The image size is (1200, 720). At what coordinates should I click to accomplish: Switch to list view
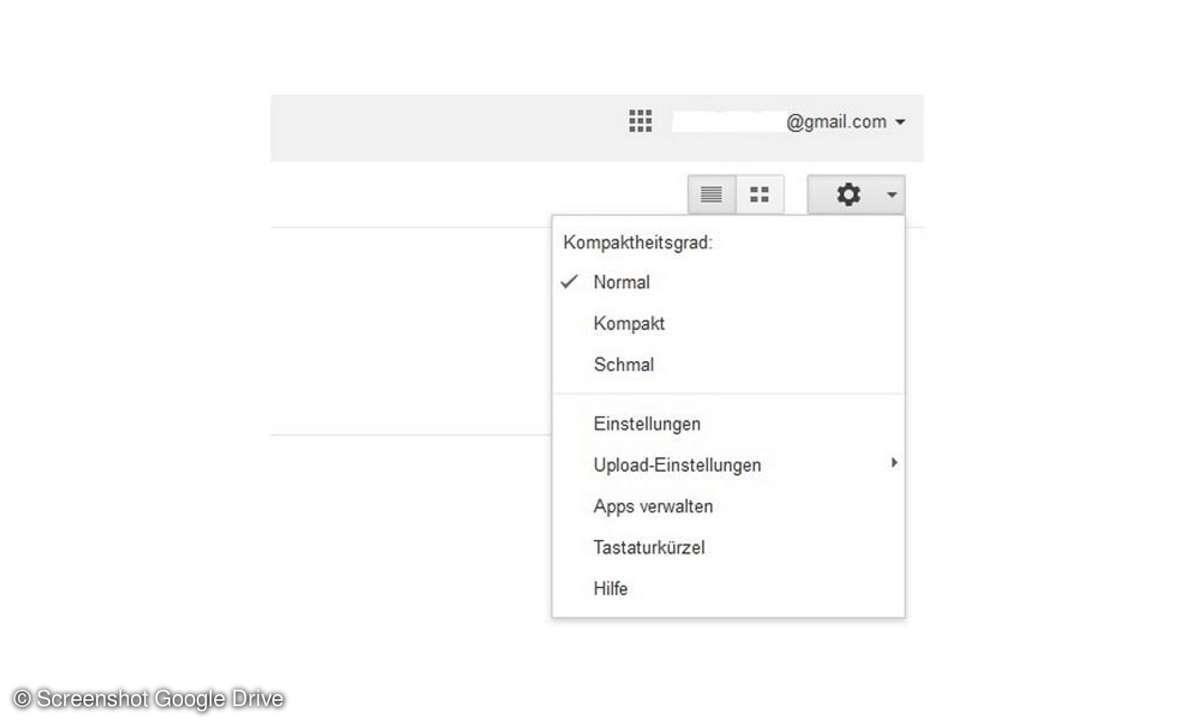[712, 195]
